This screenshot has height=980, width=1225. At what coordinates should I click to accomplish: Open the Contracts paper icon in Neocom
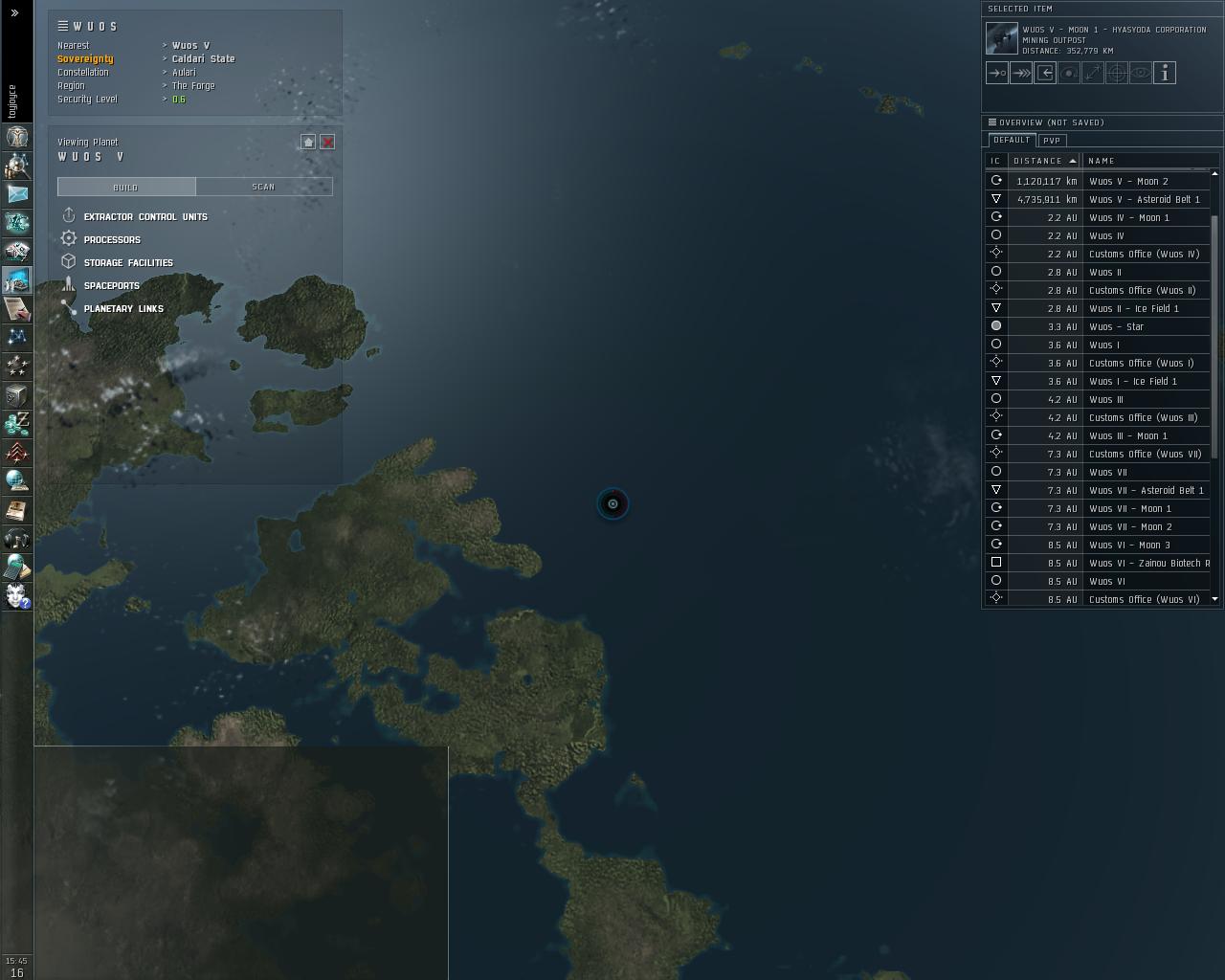point(17,309)
